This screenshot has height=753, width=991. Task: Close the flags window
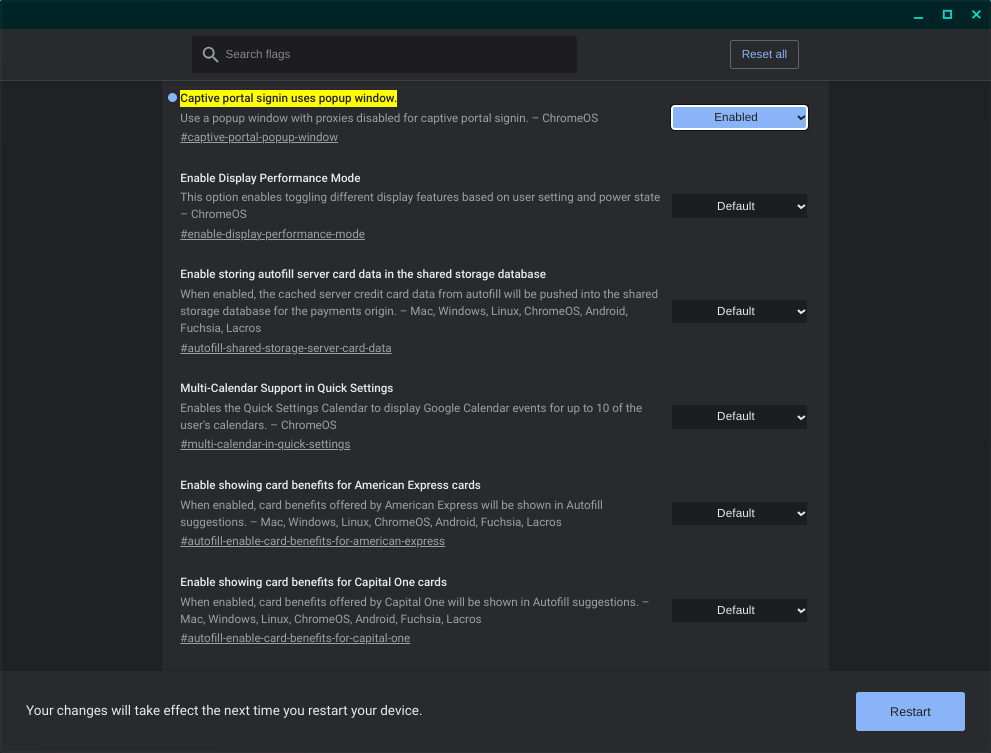(x=976, y=15)
